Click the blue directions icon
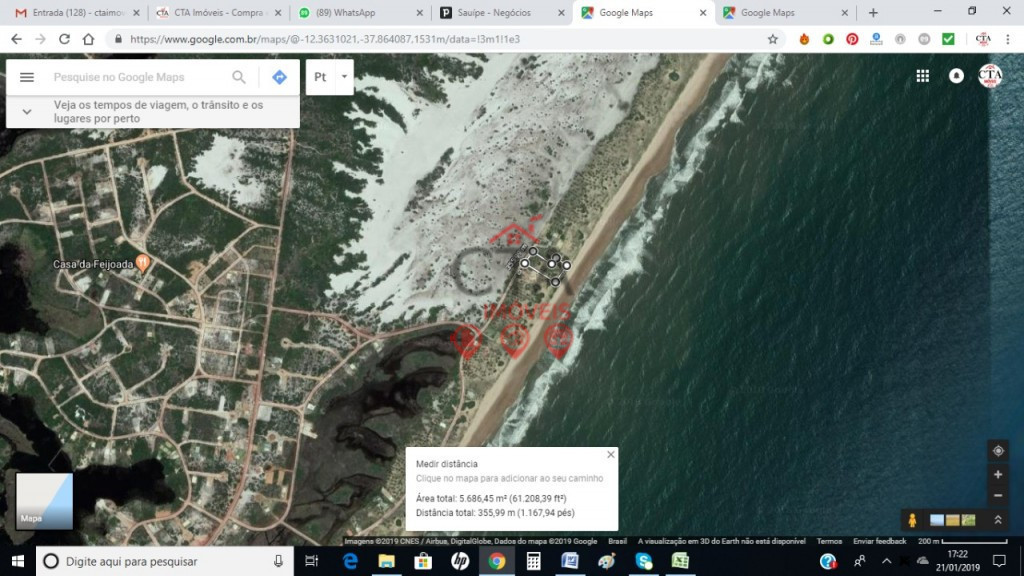The image size is (1024, 576). (279, 77)
